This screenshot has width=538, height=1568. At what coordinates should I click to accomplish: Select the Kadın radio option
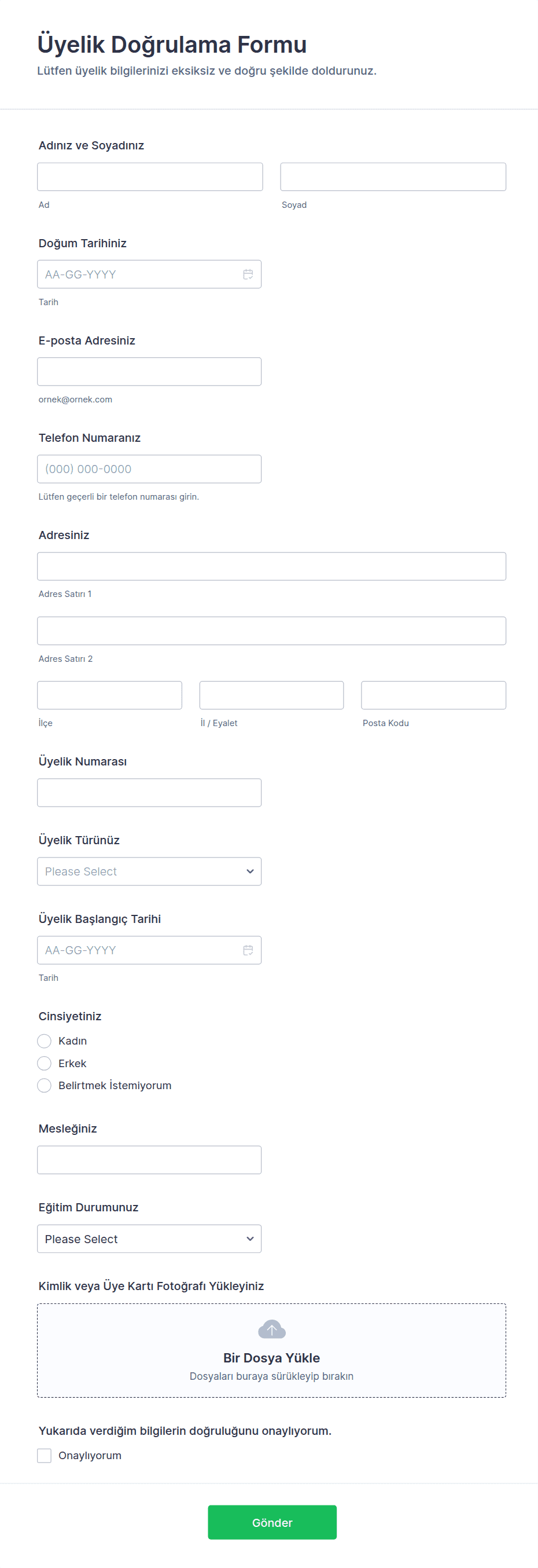45,1041
